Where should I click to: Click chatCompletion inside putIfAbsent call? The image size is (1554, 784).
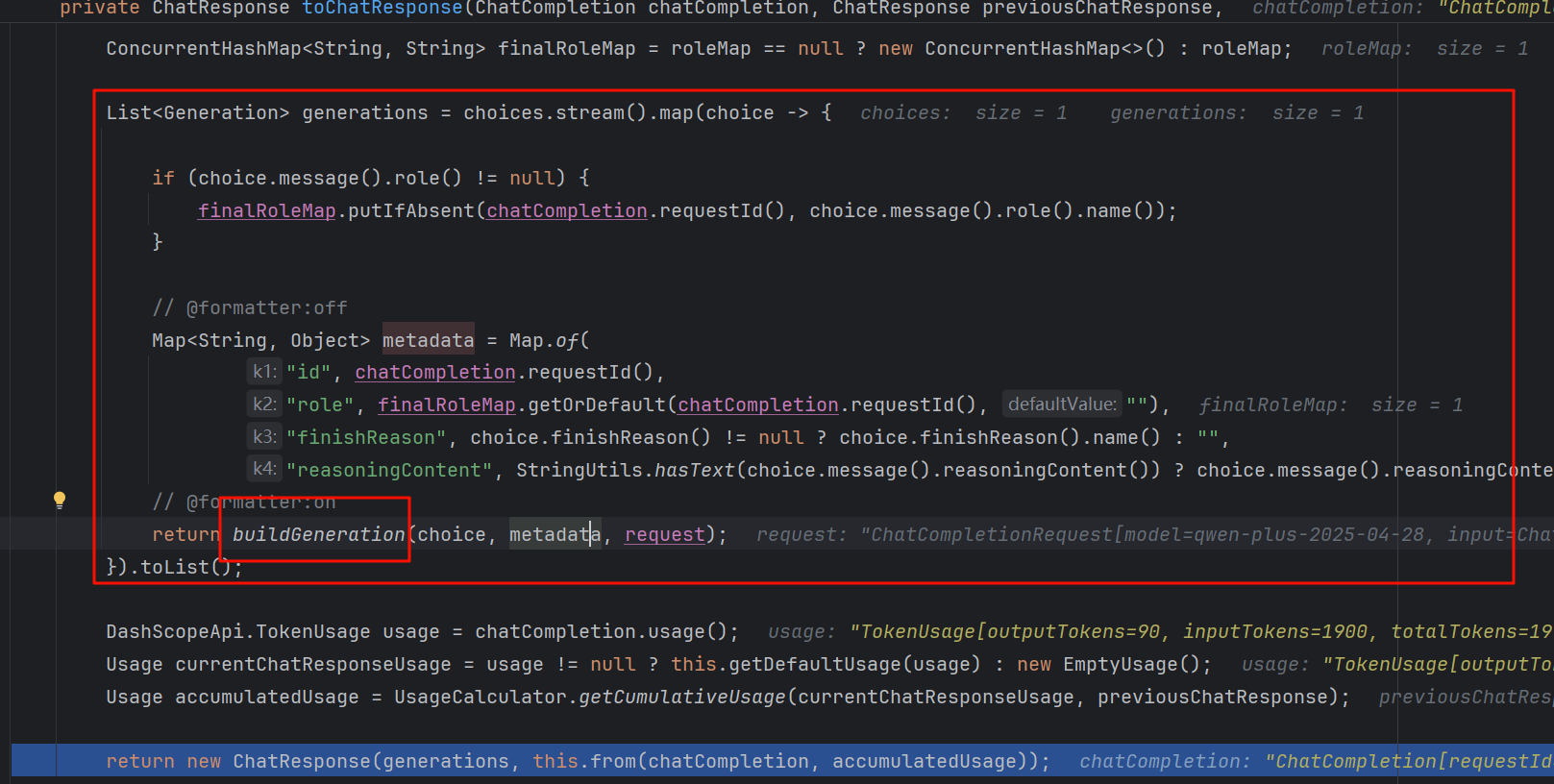[x=567, y=210]
